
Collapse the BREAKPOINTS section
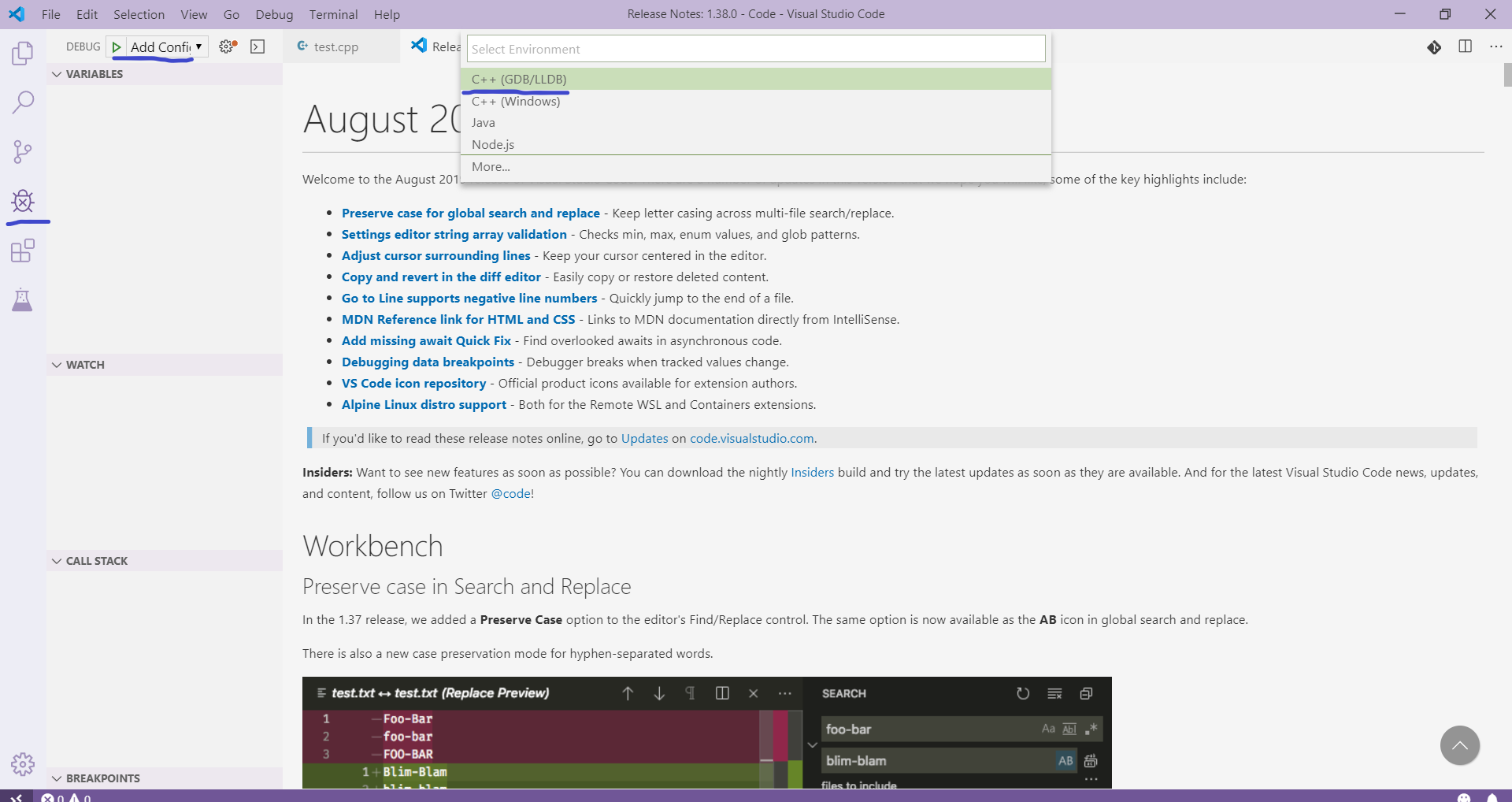(164, 778)
